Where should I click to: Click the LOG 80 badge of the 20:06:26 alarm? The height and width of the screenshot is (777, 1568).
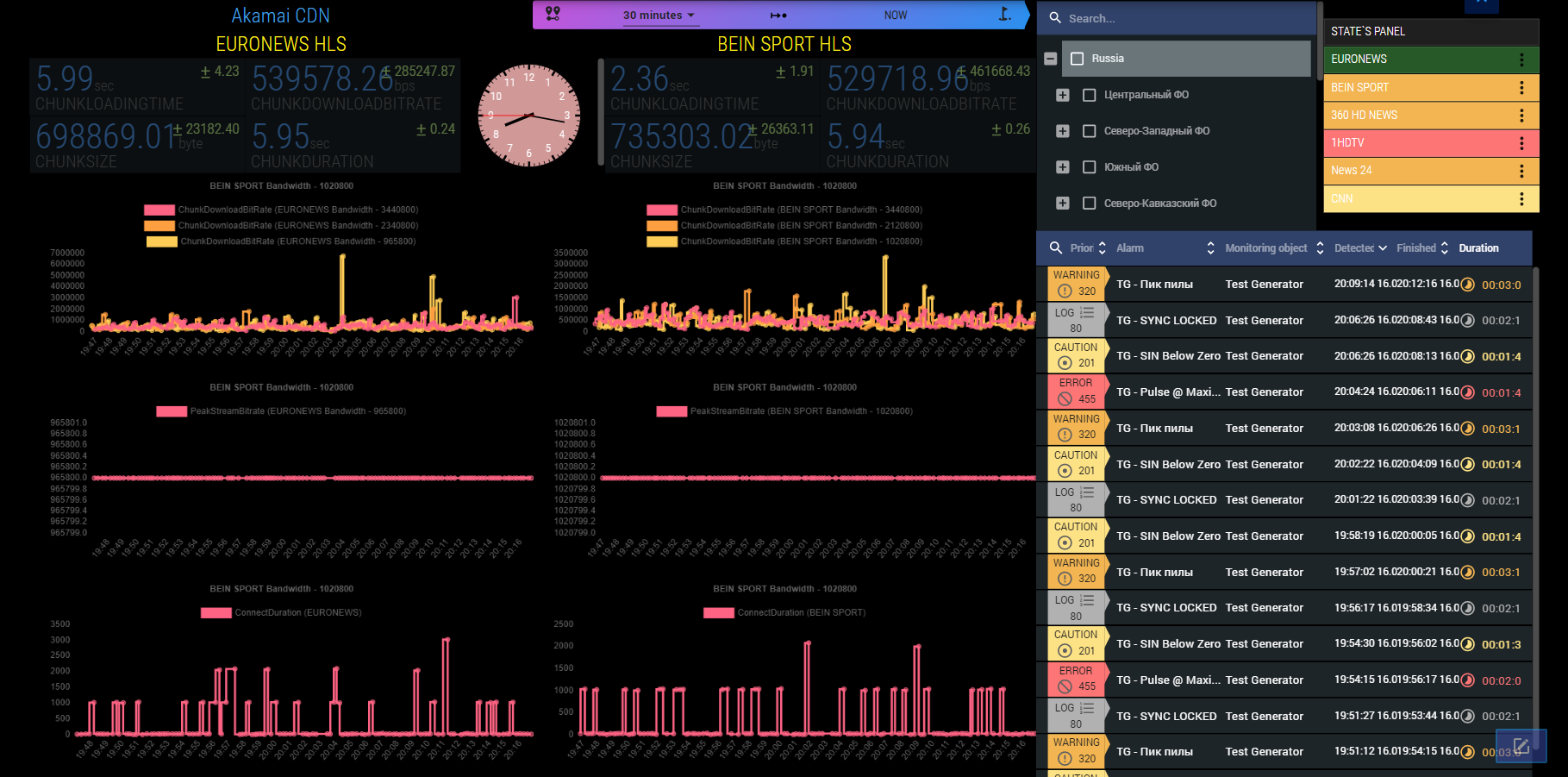coord(1076,320)
